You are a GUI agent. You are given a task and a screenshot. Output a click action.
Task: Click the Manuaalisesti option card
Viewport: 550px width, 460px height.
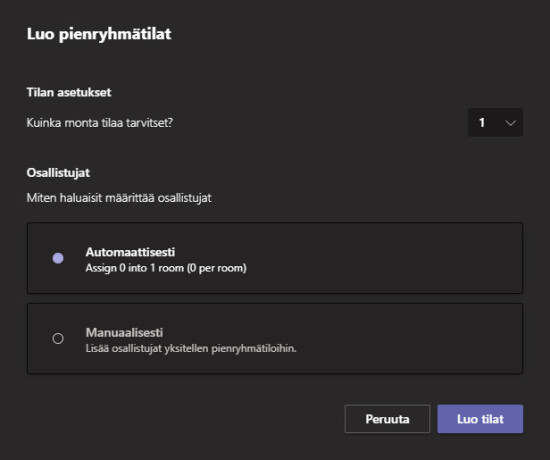(275, 339)
